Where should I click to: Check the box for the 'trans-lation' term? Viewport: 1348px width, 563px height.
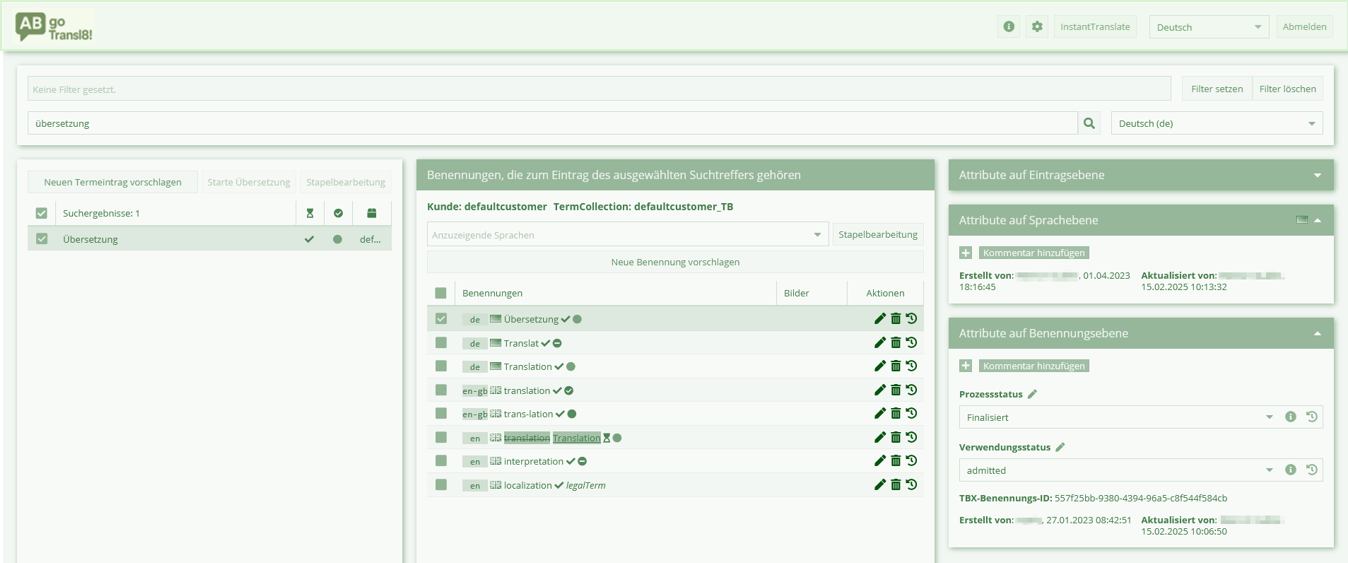pos(441,414)
